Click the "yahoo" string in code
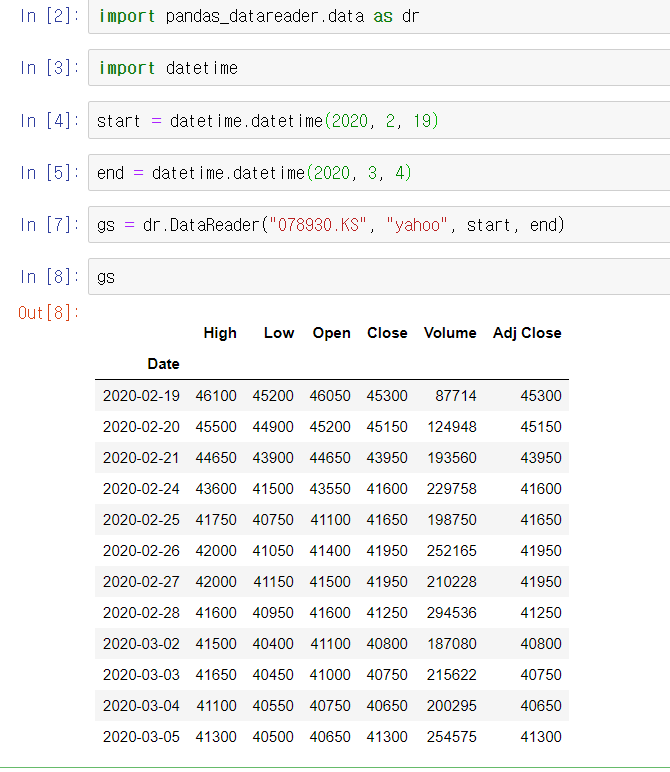Screen dimensions: 670x772 [x=417, y=225]
